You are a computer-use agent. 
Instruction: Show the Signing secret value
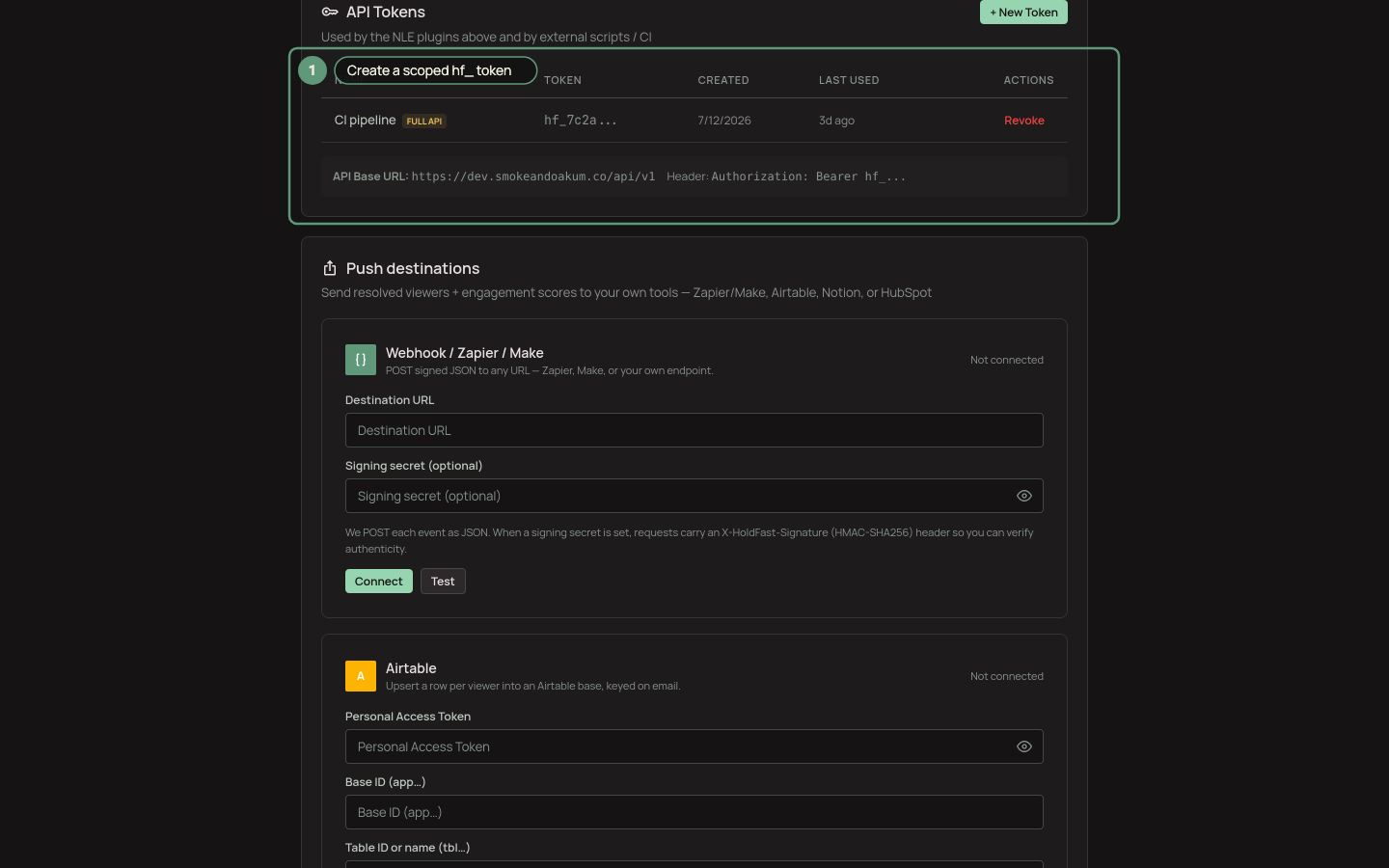coord(1023,496)
